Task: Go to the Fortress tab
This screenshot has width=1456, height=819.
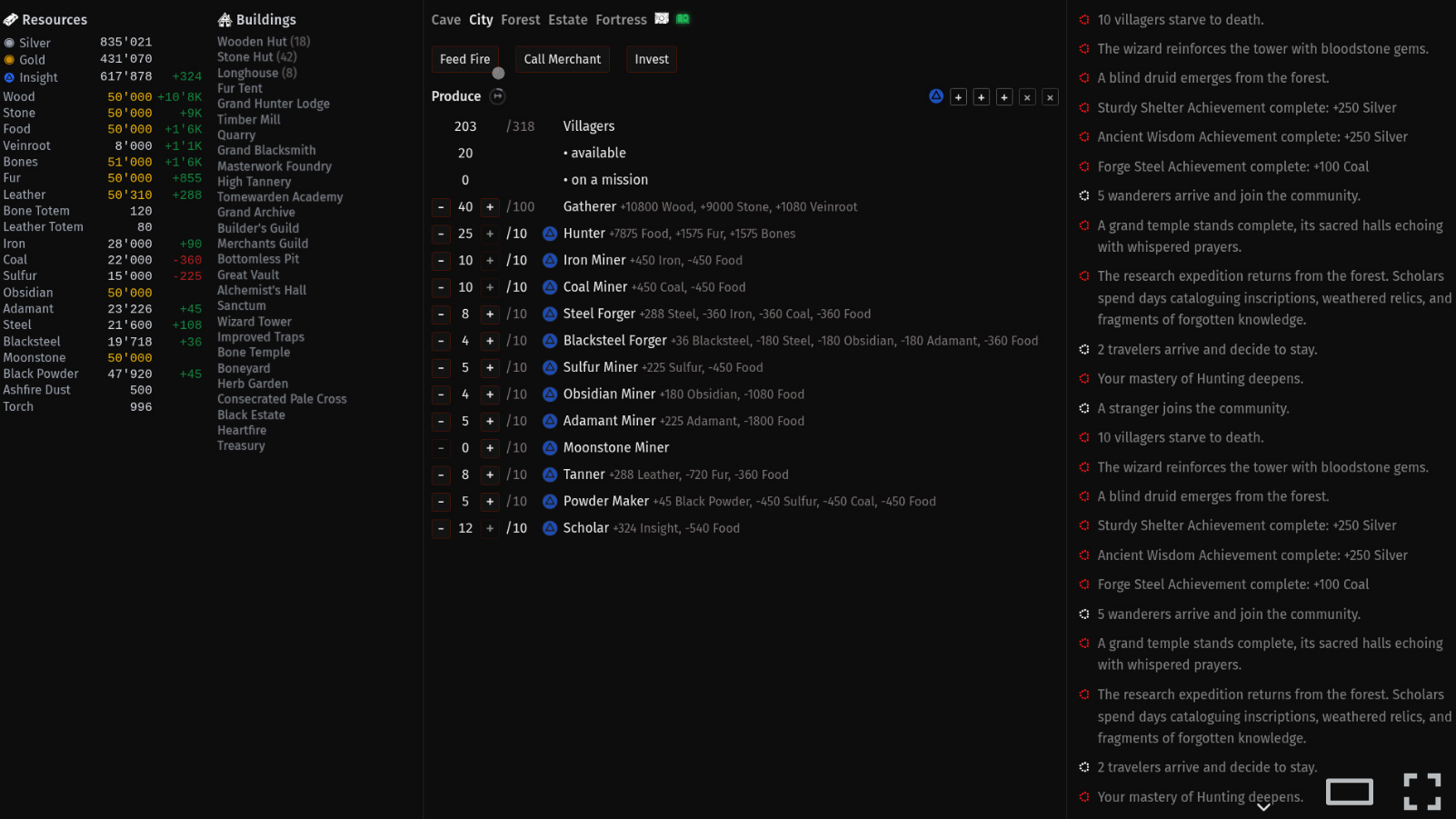Action: tap(621, 20)
